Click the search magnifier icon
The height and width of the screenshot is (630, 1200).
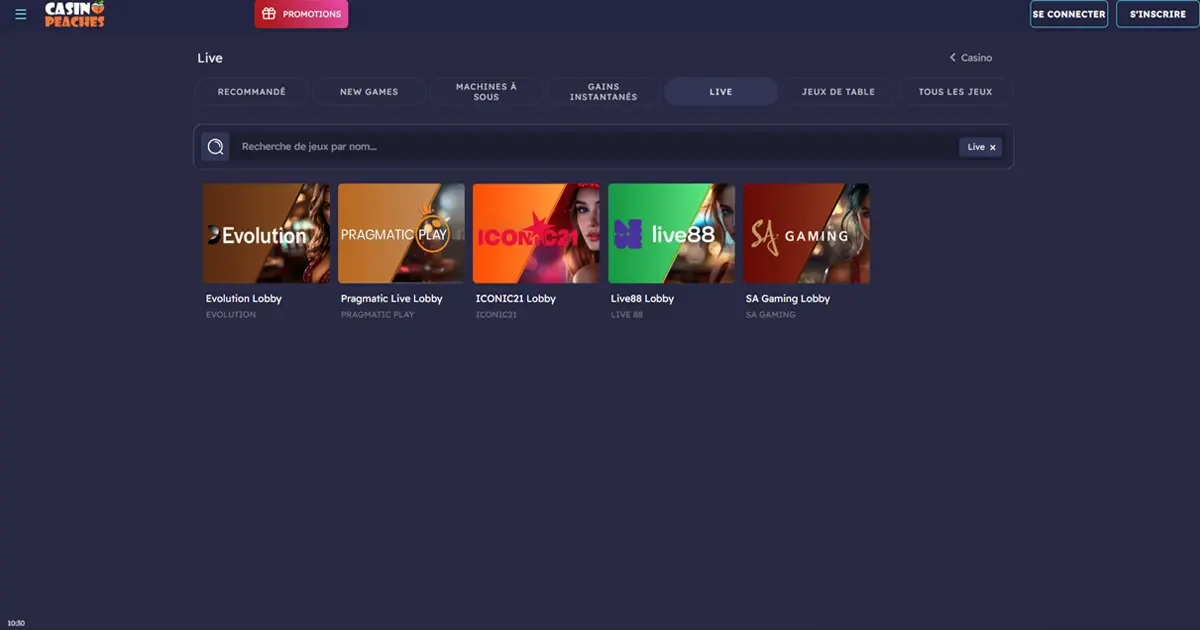click(x=215, y=147)
